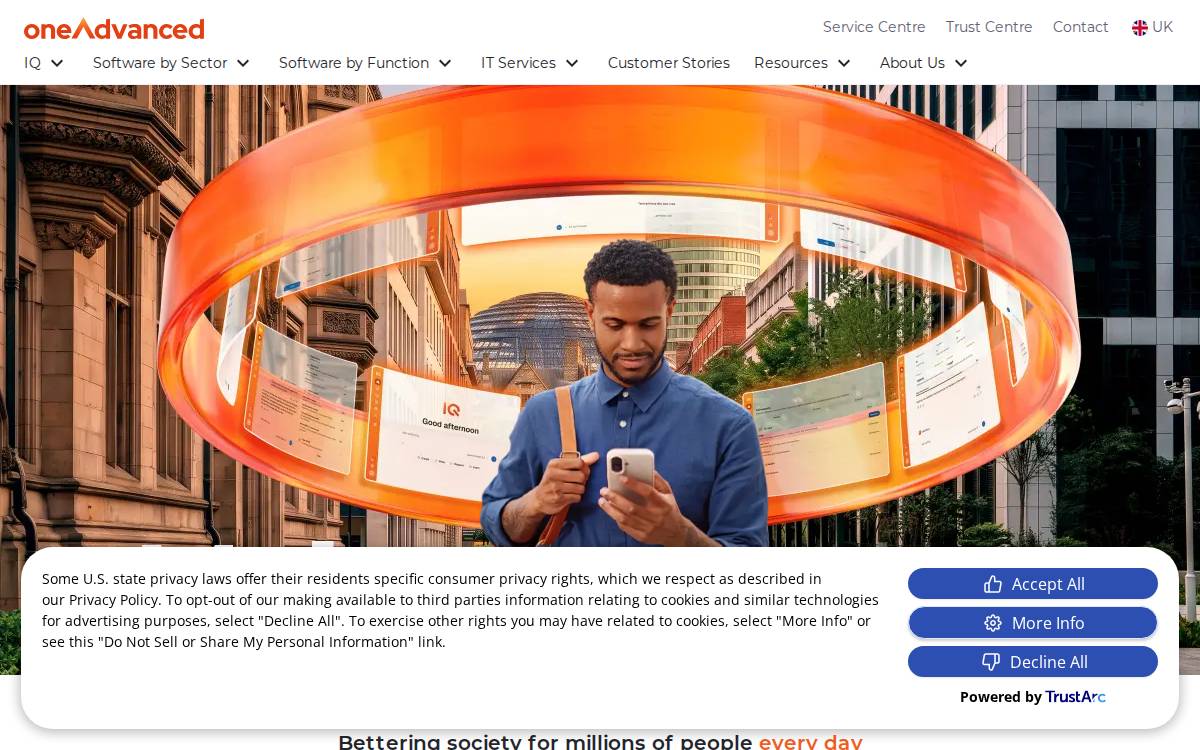
Task: Open the Contact link
Action: pyautogui.click(x=1081, y=27)
